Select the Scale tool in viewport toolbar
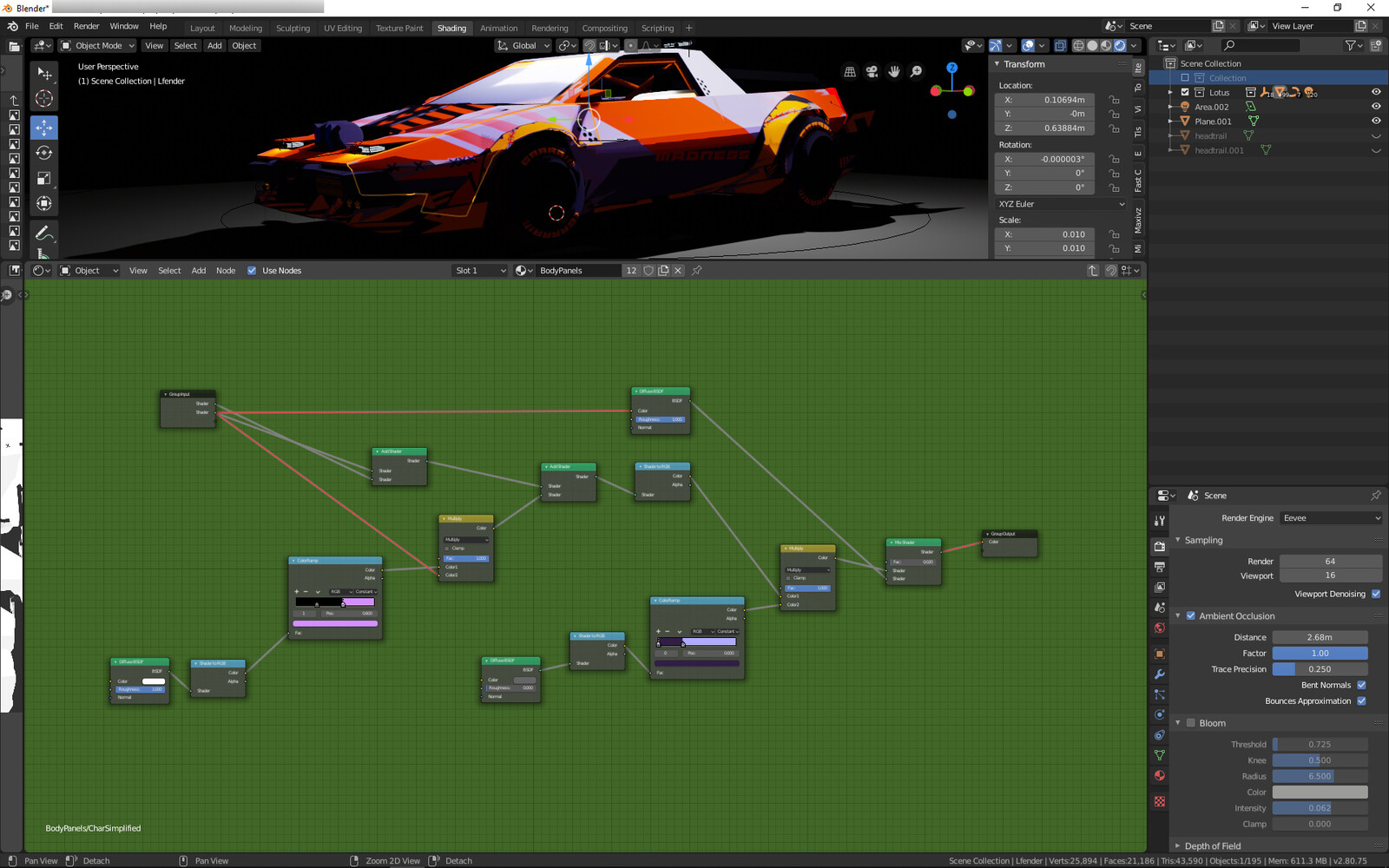 pyautogui.click(x=44, y=178)
